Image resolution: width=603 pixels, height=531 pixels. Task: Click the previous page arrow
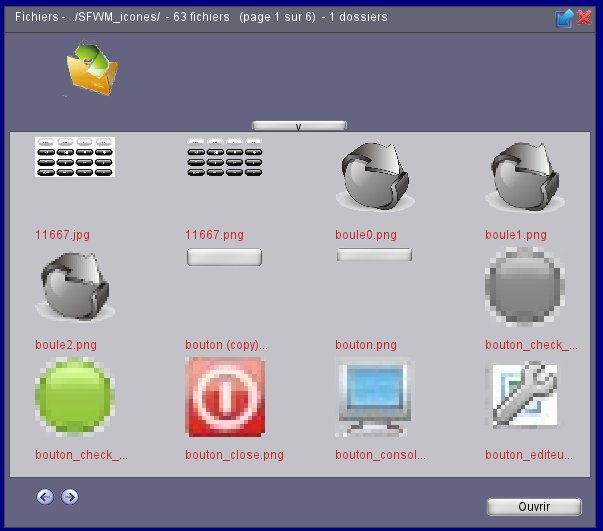coord(45,496)
